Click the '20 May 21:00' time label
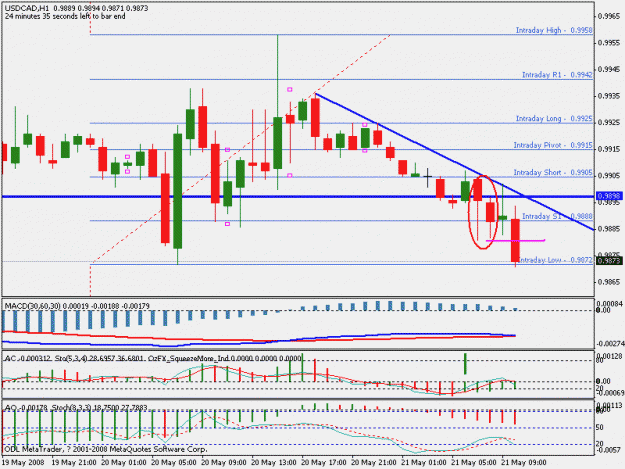This screenshot has height=469, width=625. click(x=373, y=463)
